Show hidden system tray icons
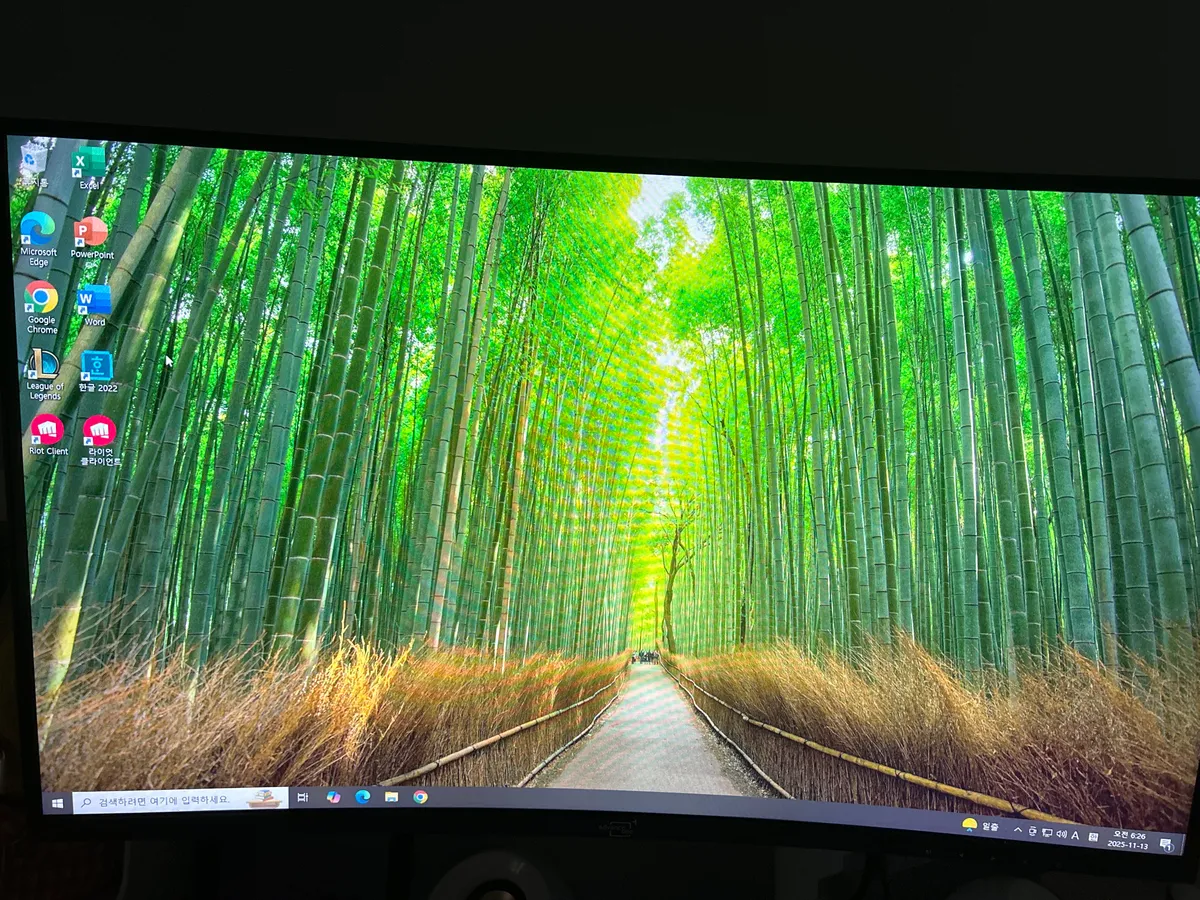 pyautogui.click(x=1018, y=830)
